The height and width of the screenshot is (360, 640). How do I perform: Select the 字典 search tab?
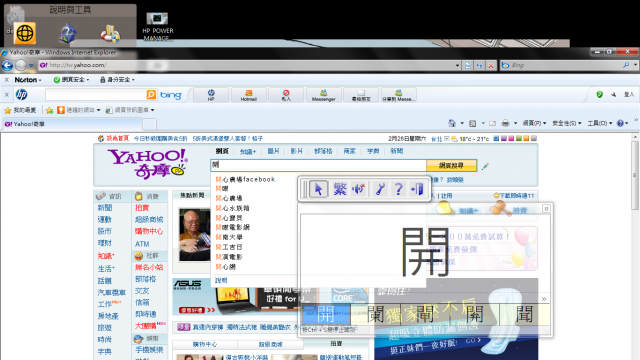pyautogui.click(x=373, y=151)
